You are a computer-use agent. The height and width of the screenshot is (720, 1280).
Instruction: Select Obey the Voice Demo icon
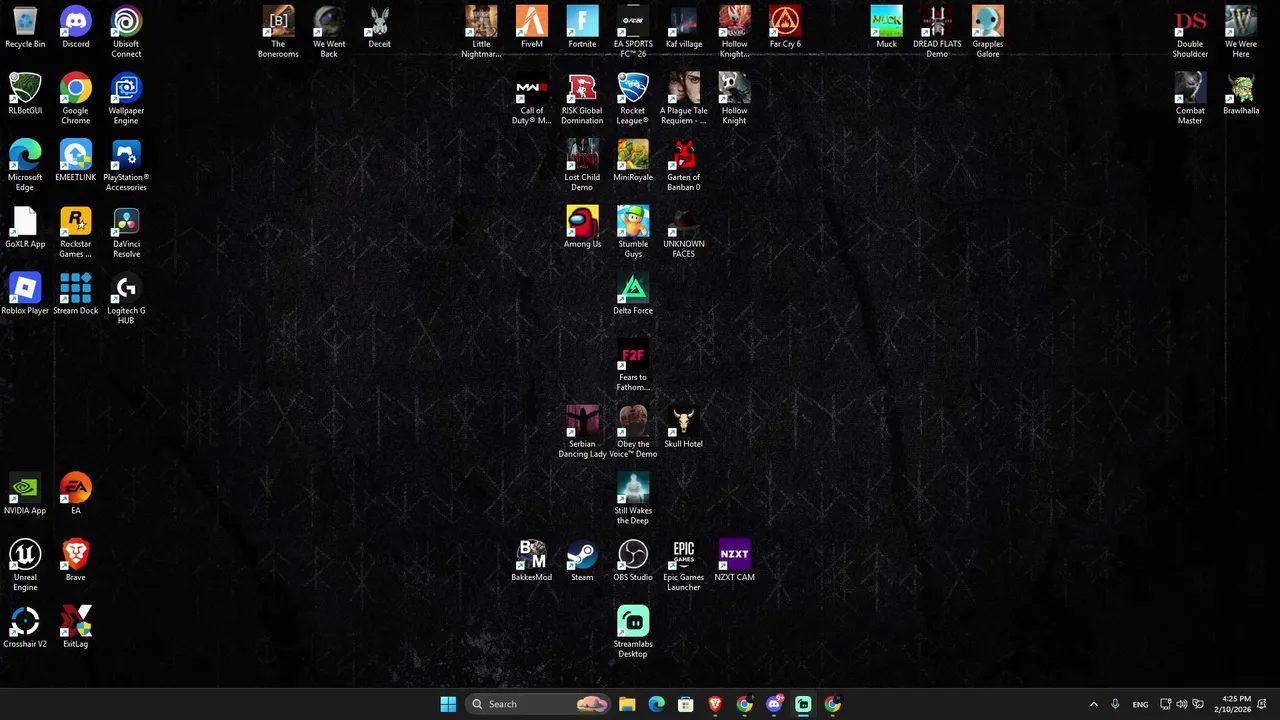coord(633,433)
